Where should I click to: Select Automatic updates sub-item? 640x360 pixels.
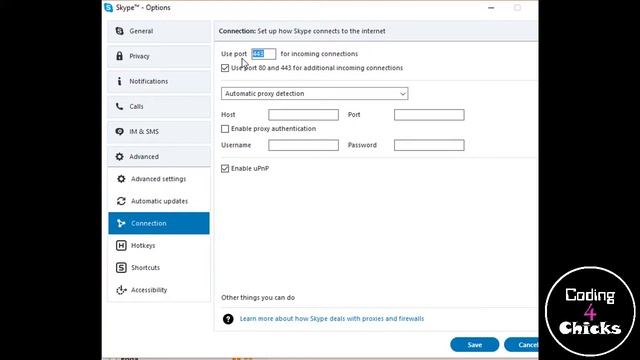[159, 201]
